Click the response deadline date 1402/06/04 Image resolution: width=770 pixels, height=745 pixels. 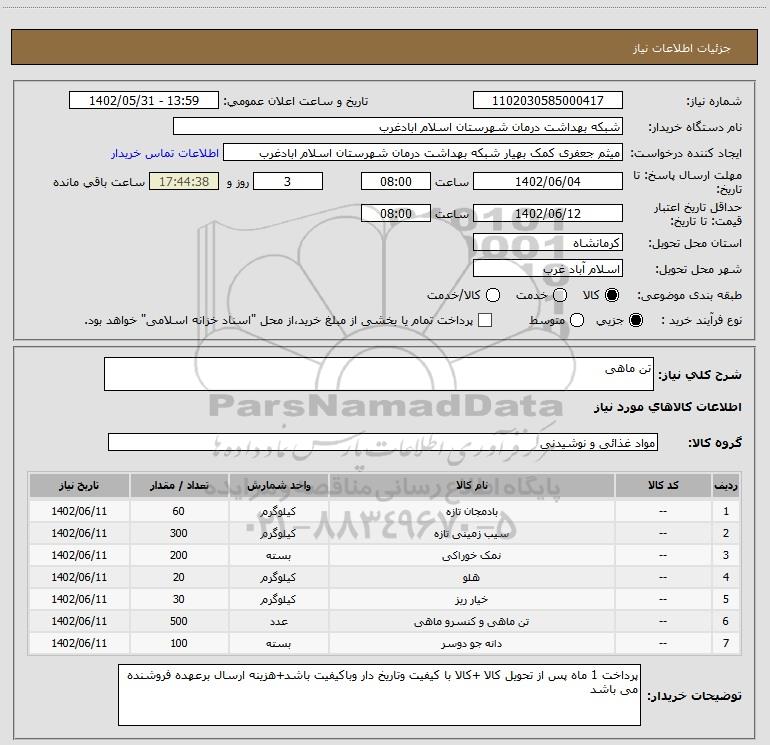pyautogui.click(x=548, y=181)
